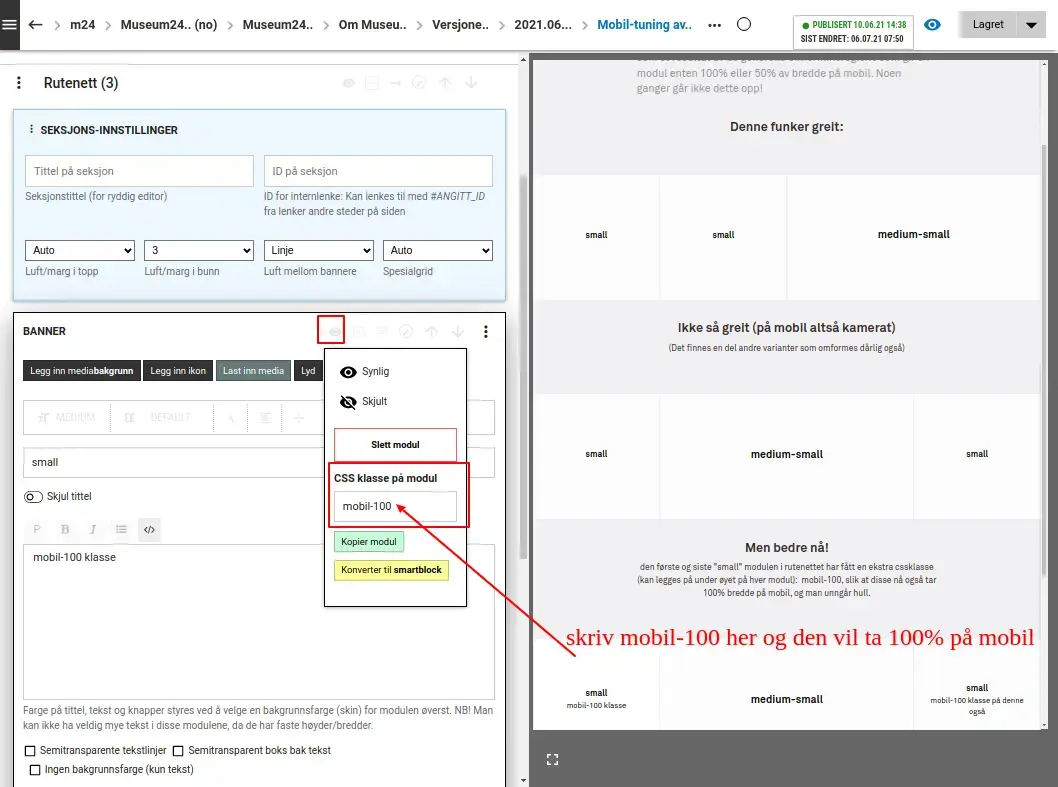Click the fullscreen icon in preview pane

pos(552,759)
